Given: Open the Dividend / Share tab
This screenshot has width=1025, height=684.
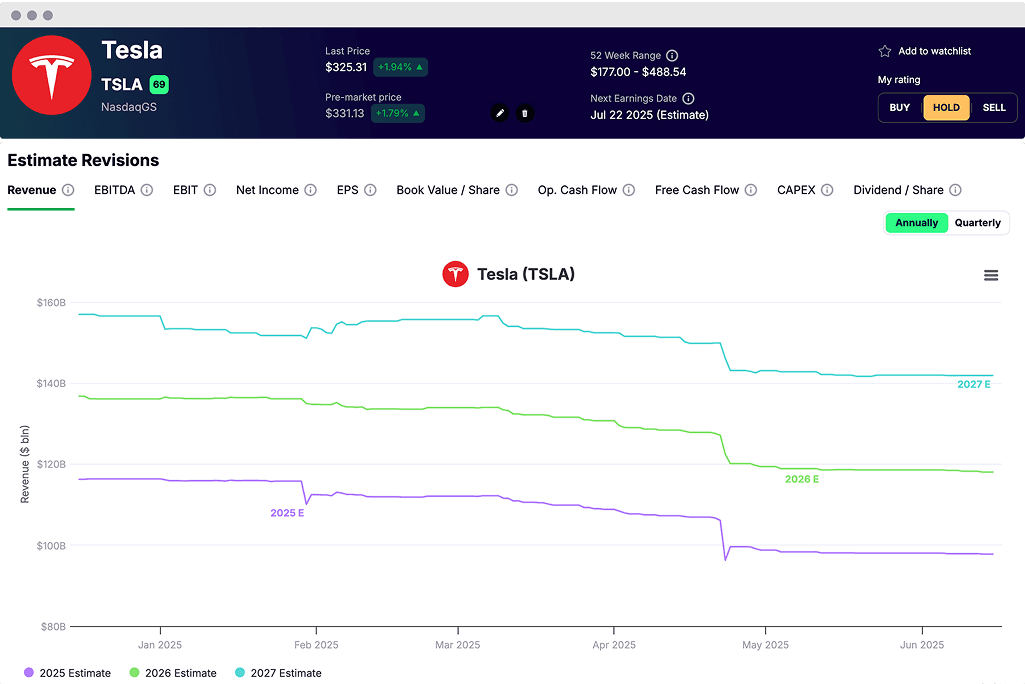Looking at the screenshot, I should click(898, 190).
